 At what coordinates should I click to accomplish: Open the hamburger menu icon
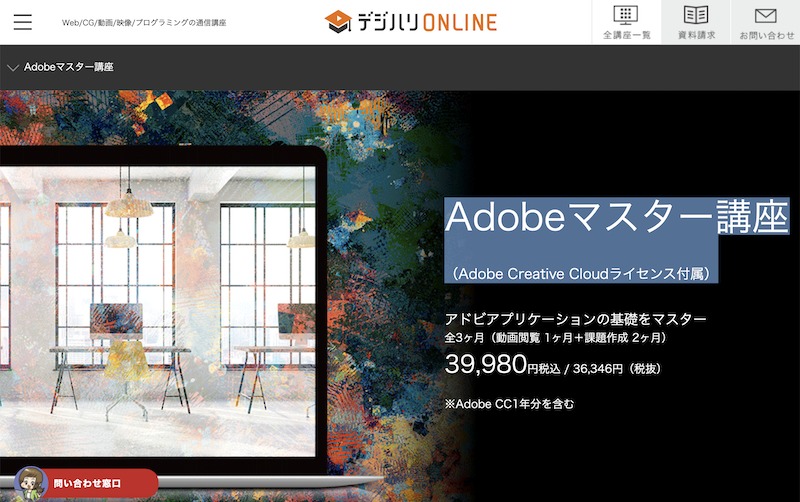click(x=22, y=22)
